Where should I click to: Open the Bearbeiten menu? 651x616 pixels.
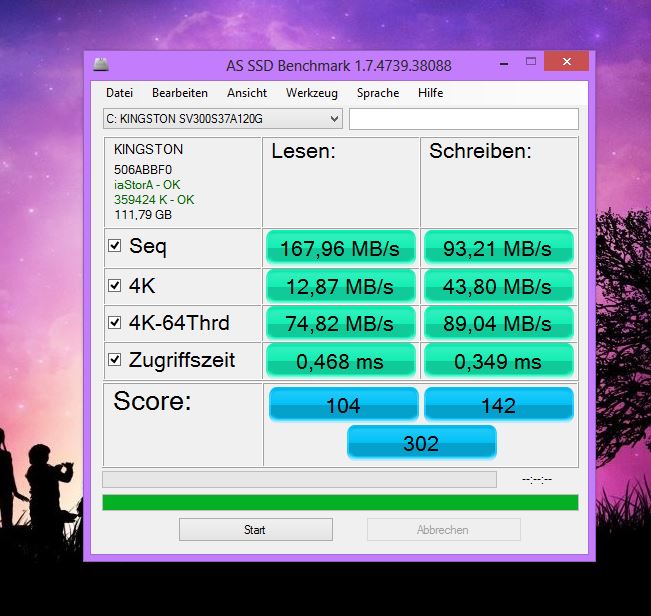tap(180, 93)
